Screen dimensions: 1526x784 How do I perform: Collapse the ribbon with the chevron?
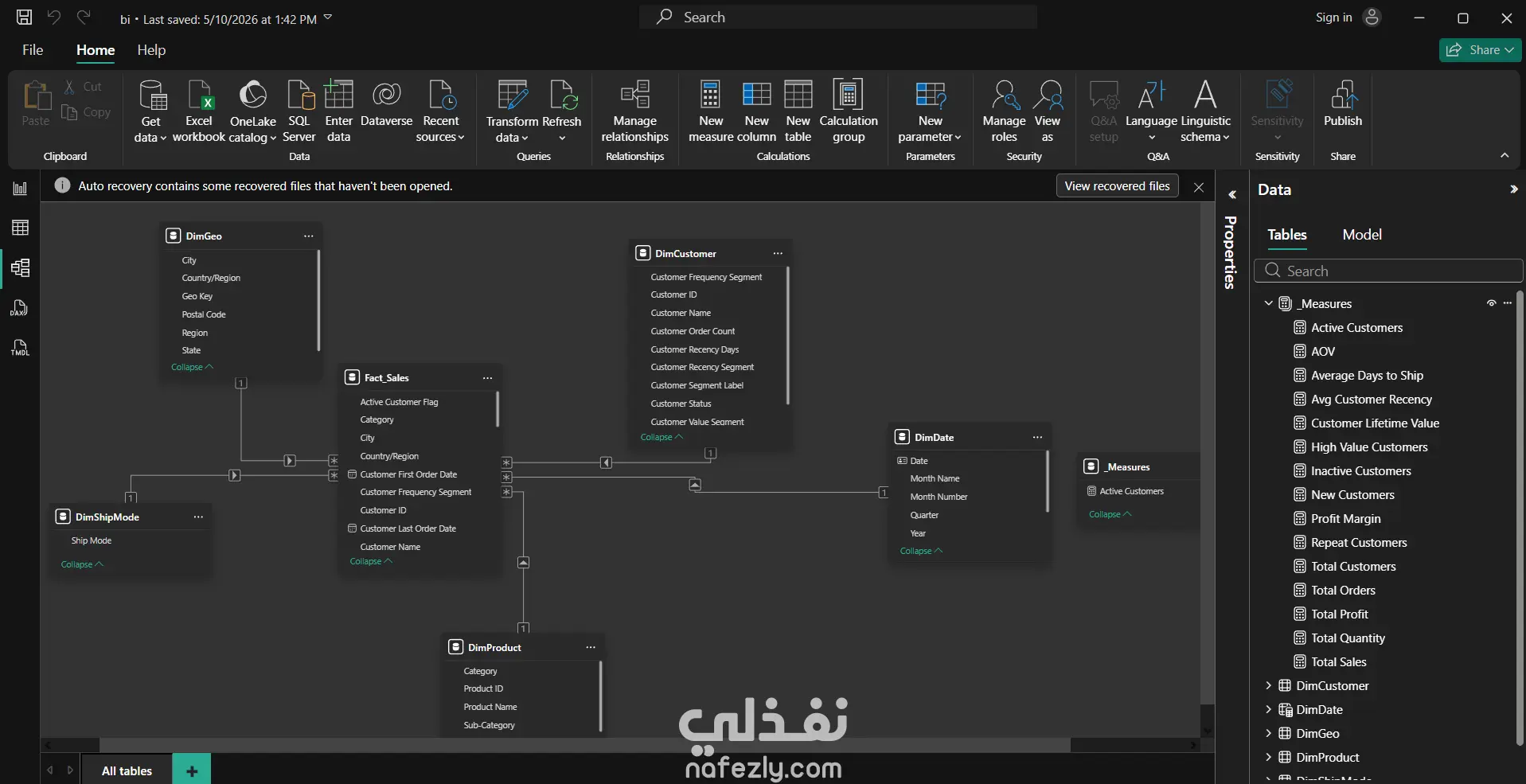[x=1505, y=156]
